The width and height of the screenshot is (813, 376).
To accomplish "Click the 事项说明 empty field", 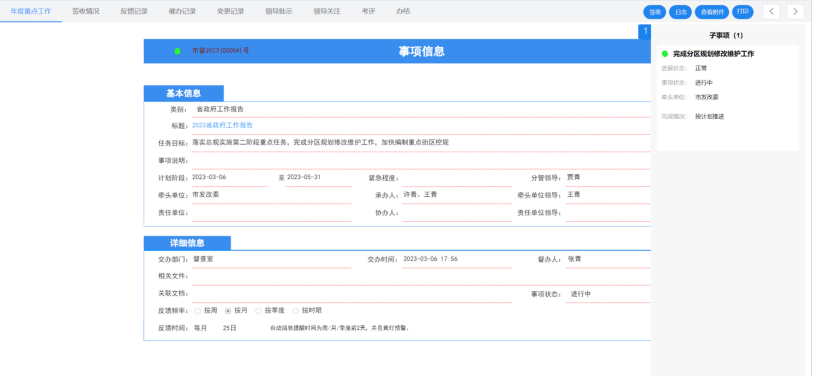I will tap(421, 161).
